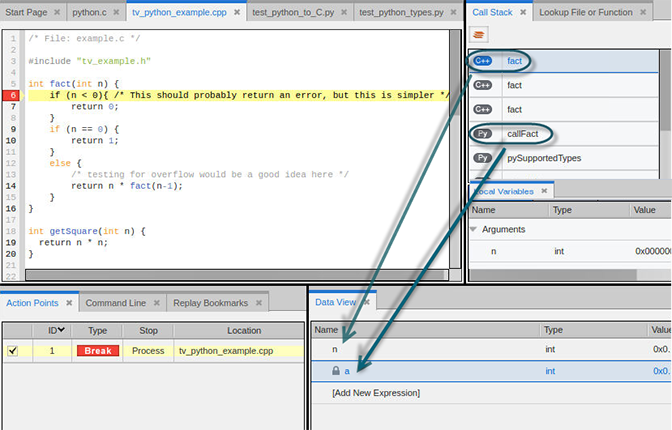
Task: Click Add New Expression in Data View
Action: (375, 393)
